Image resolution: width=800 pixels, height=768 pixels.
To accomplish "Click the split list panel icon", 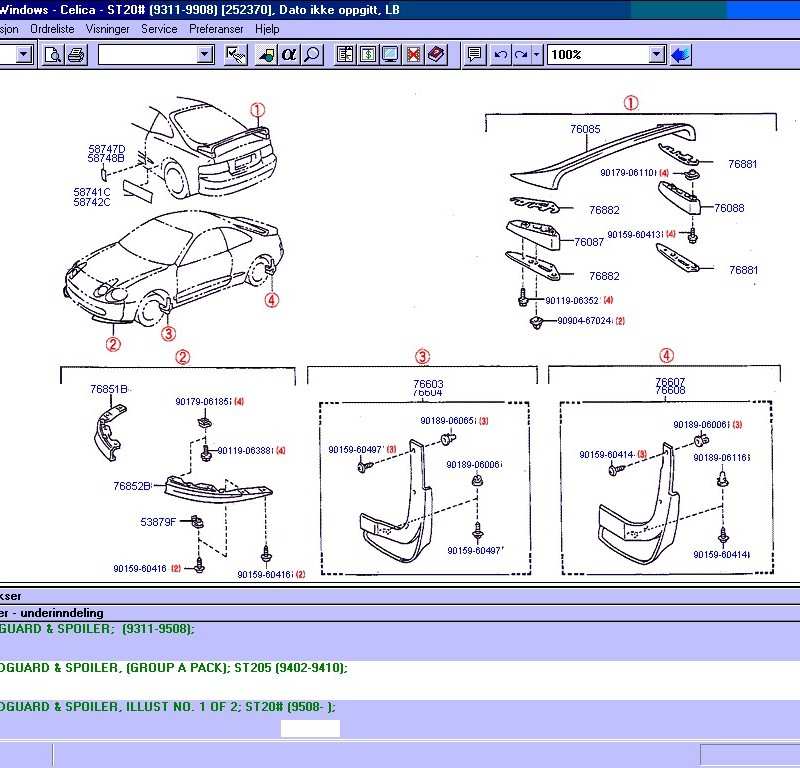I will tap(345, 55).
